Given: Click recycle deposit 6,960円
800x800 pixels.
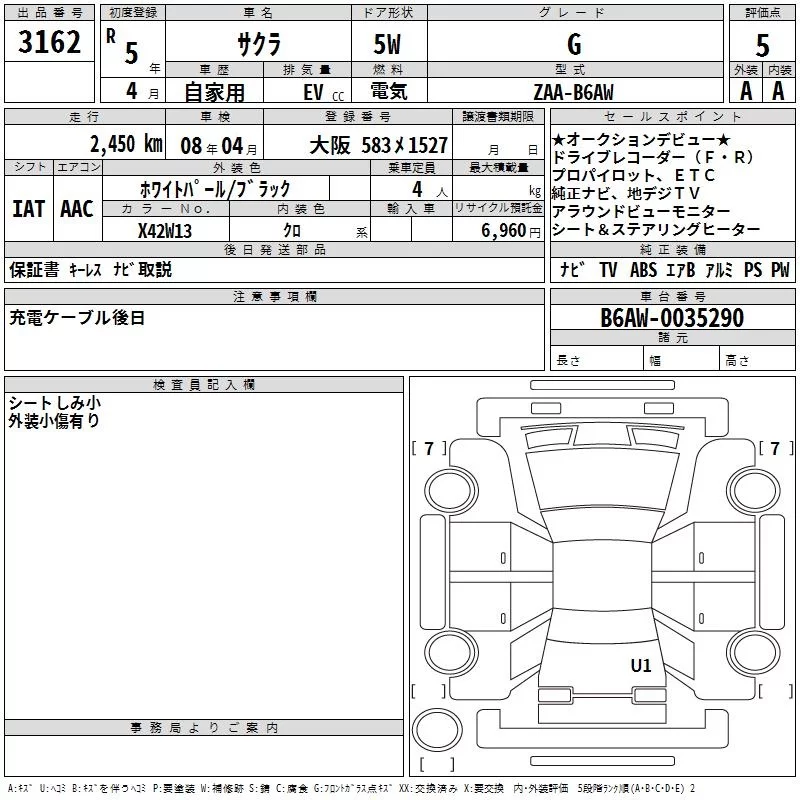Looking at the screenshot, I should tap(511, 231).
